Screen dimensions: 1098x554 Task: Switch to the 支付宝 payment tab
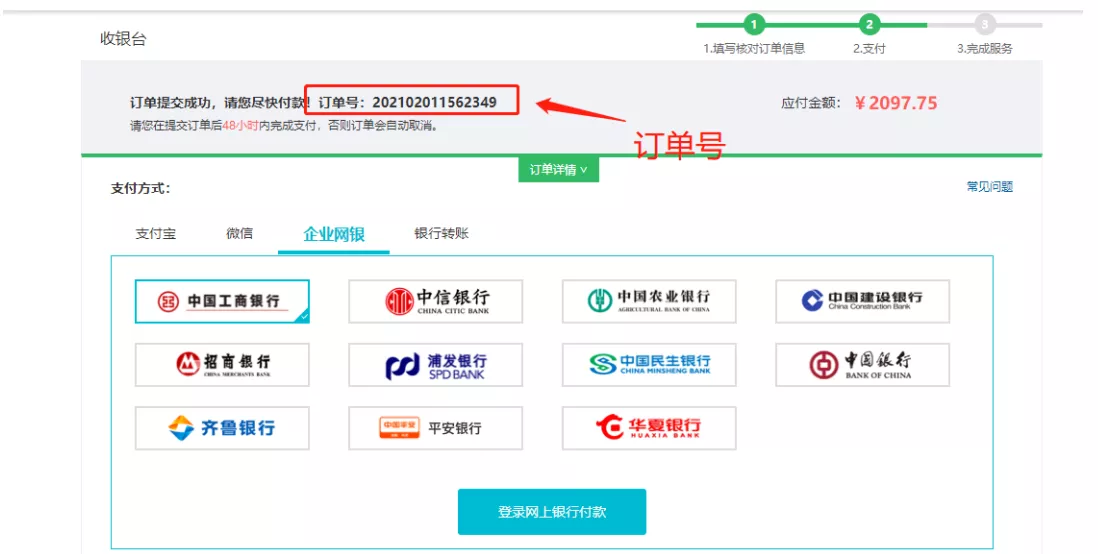(156, 234)
